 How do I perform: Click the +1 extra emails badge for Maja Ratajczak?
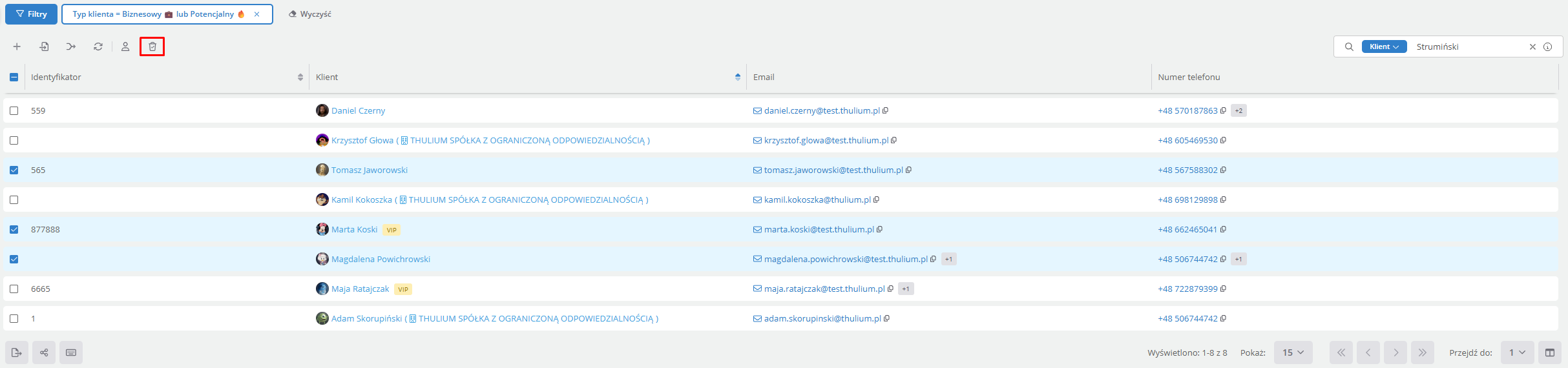[906, 289]
